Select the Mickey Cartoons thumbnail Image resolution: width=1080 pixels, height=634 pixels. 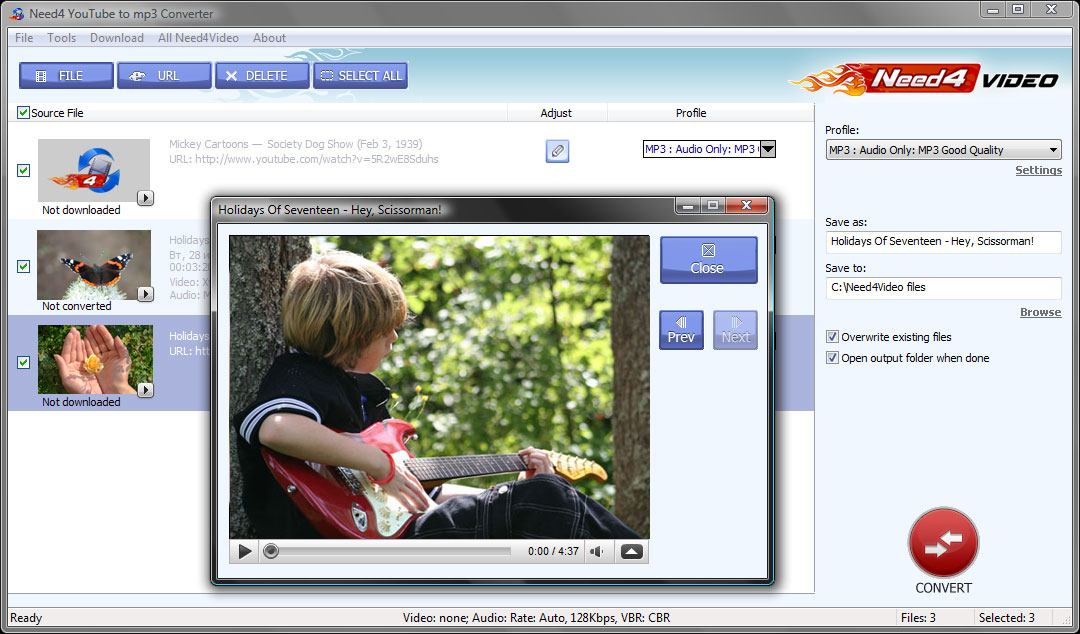pyautogui.click(x=94, y=170)
